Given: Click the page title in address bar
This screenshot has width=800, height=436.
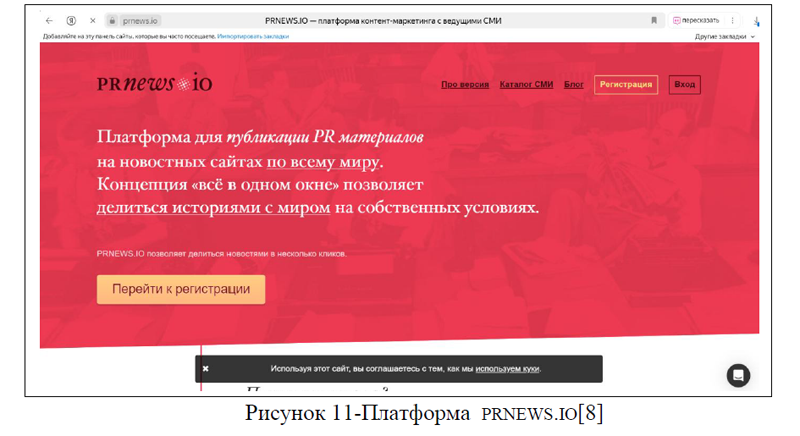Looking at the screenshot, I should (x=383, y=21).
